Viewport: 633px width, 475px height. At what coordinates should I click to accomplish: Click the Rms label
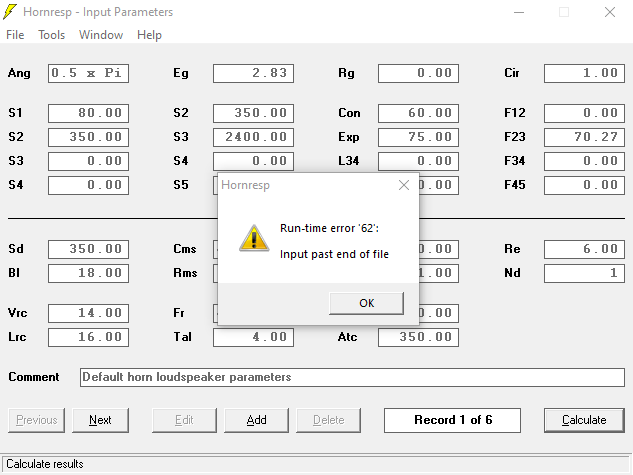click(x=185, y=273)
